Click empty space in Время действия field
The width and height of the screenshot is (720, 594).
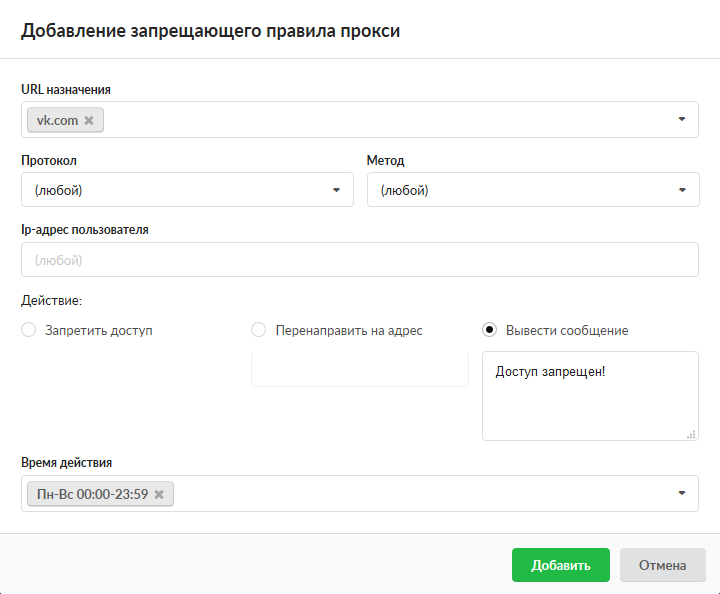420,493
